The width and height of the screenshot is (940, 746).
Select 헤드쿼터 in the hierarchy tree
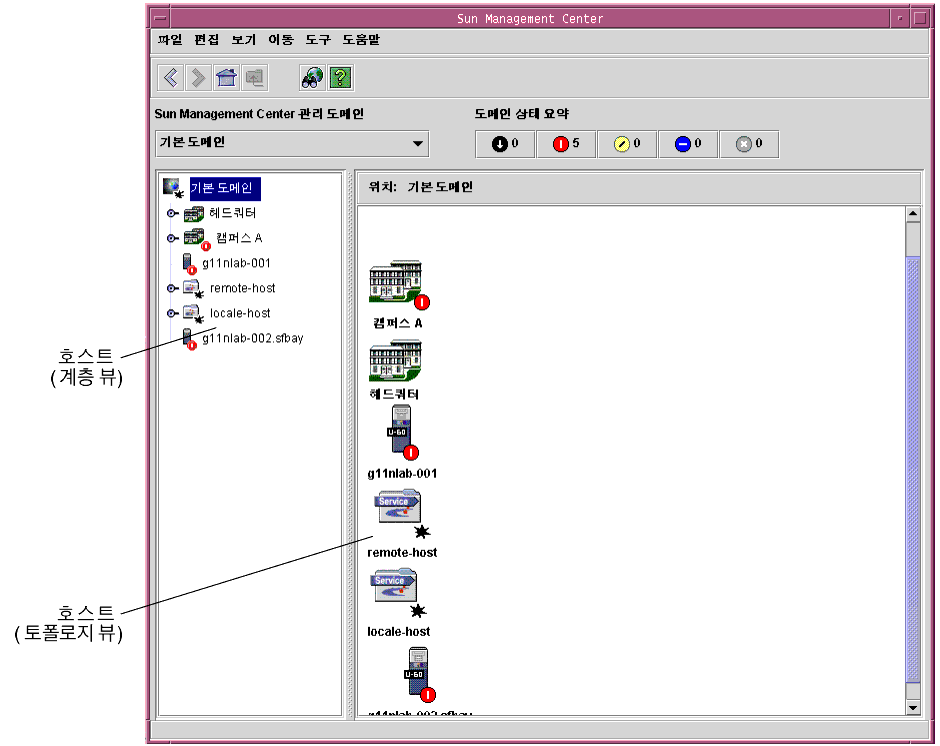233,213
